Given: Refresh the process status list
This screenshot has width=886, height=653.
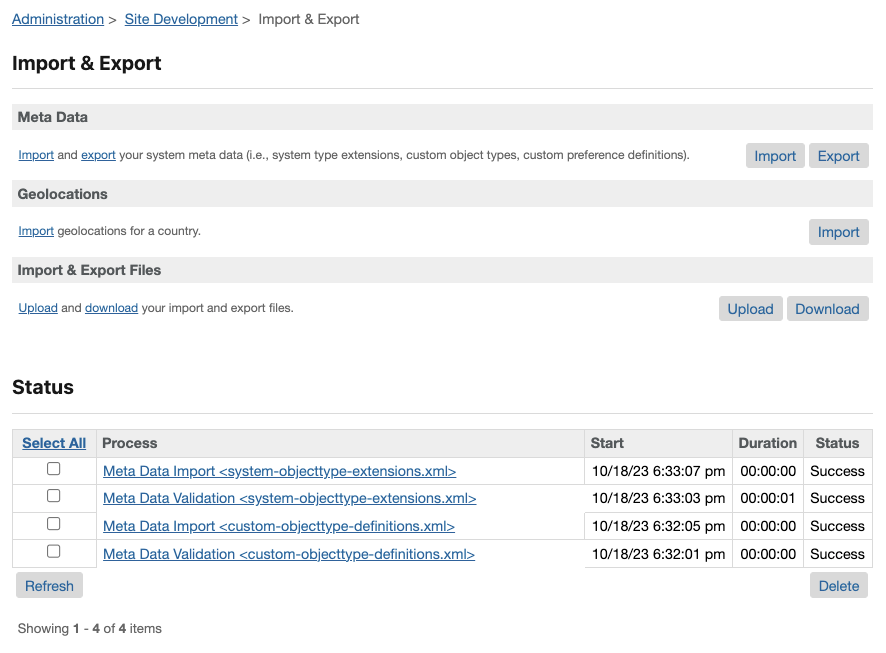Looking at the screenshot, I should tap(49, 585).
